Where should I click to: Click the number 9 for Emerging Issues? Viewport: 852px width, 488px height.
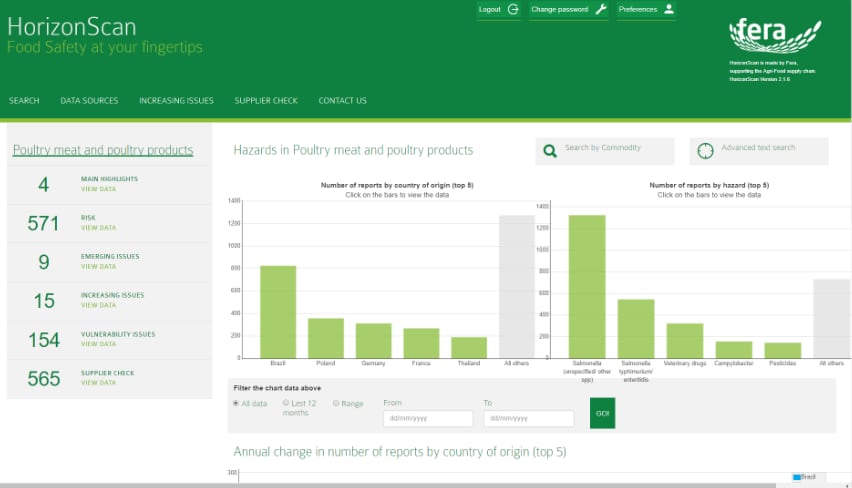point(44,262)
